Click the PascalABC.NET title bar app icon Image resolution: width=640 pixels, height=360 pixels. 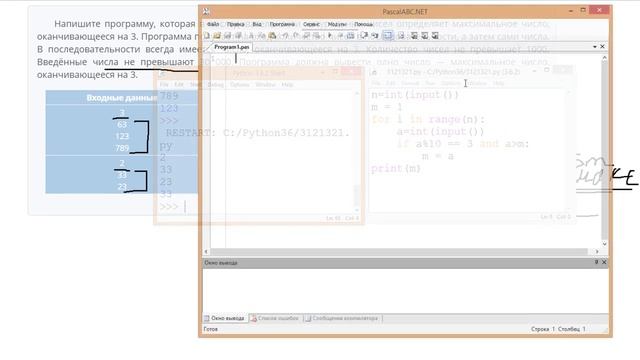coord(207,11)
